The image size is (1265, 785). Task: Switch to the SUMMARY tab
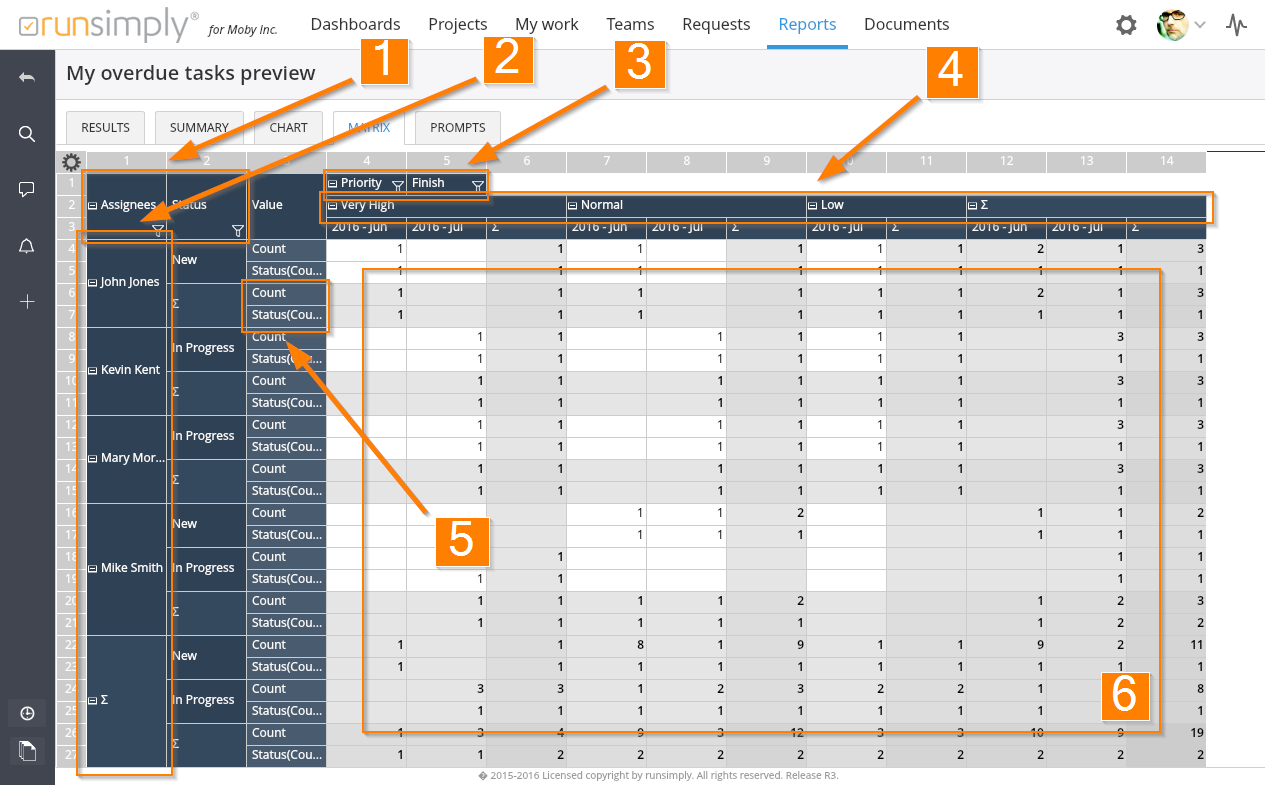pyautogui.click(x=199, y=128)
